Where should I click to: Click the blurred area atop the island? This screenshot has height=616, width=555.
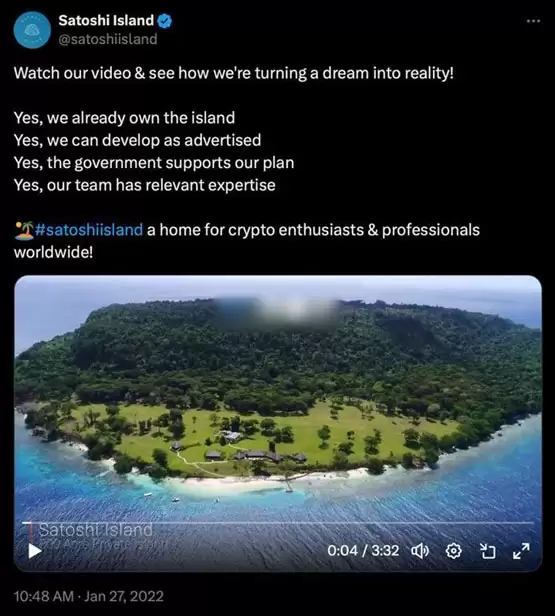[278, 312]
